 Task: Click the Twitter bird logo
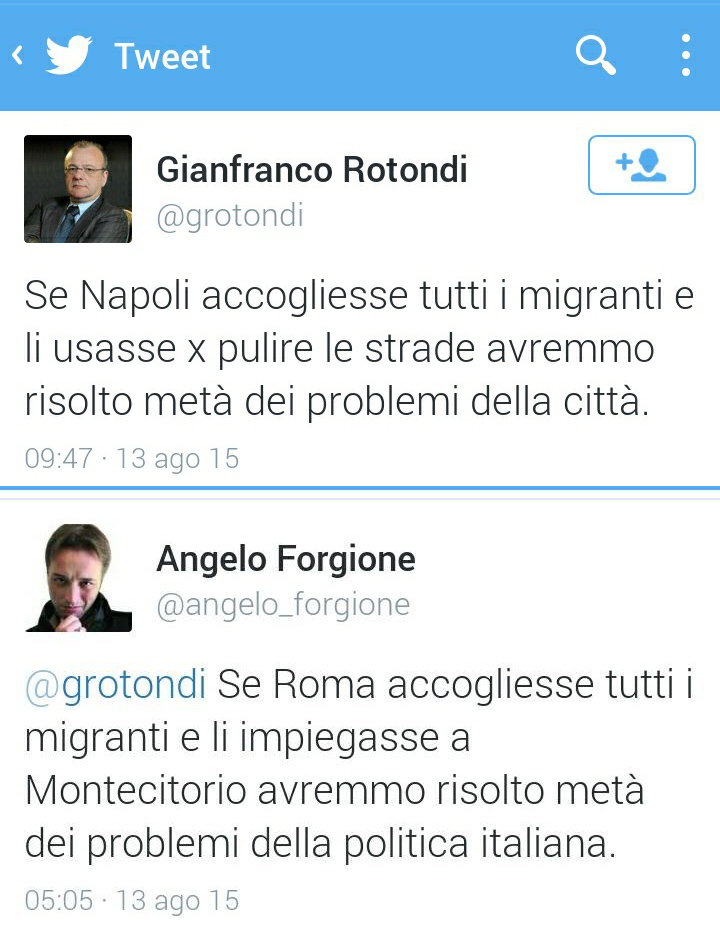(69, 56)
